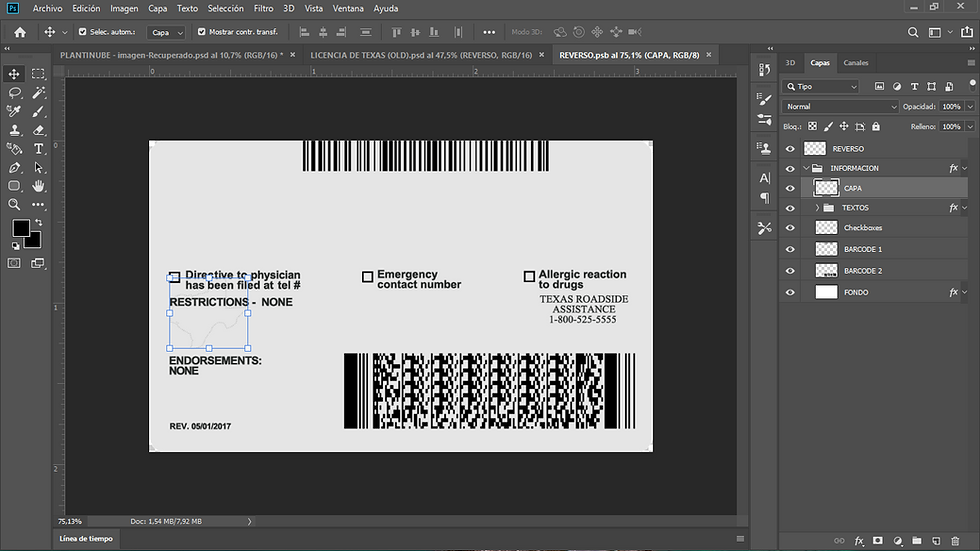This screenshot has width=980, height=551.
Task: Expand the TEXTOS group
Action: (x=818, y=207)
